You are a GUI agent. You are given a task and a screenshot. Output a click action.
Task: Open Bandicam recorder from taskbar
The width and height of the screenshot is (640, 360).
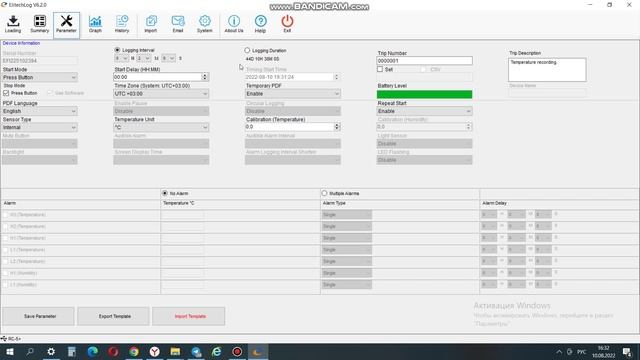[x=237, y=352]
